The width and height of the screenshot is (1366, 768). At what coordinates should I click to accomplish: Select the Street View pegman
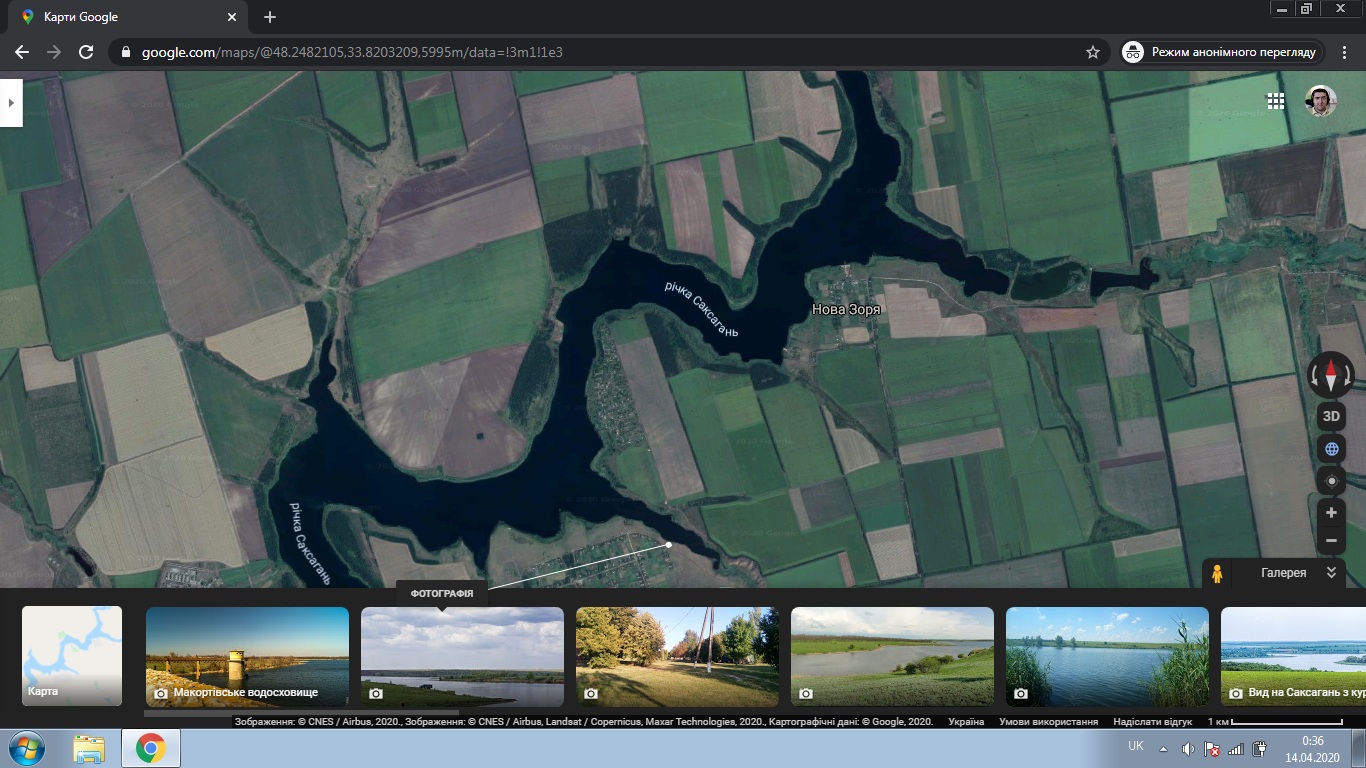point(1217,574)
